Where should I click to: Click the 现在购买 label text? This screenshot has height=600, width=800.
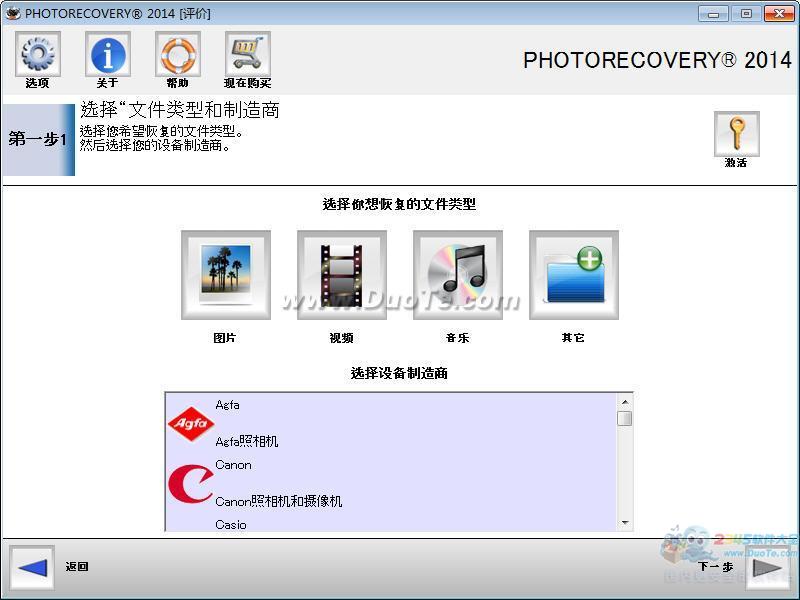pos(247,83)
